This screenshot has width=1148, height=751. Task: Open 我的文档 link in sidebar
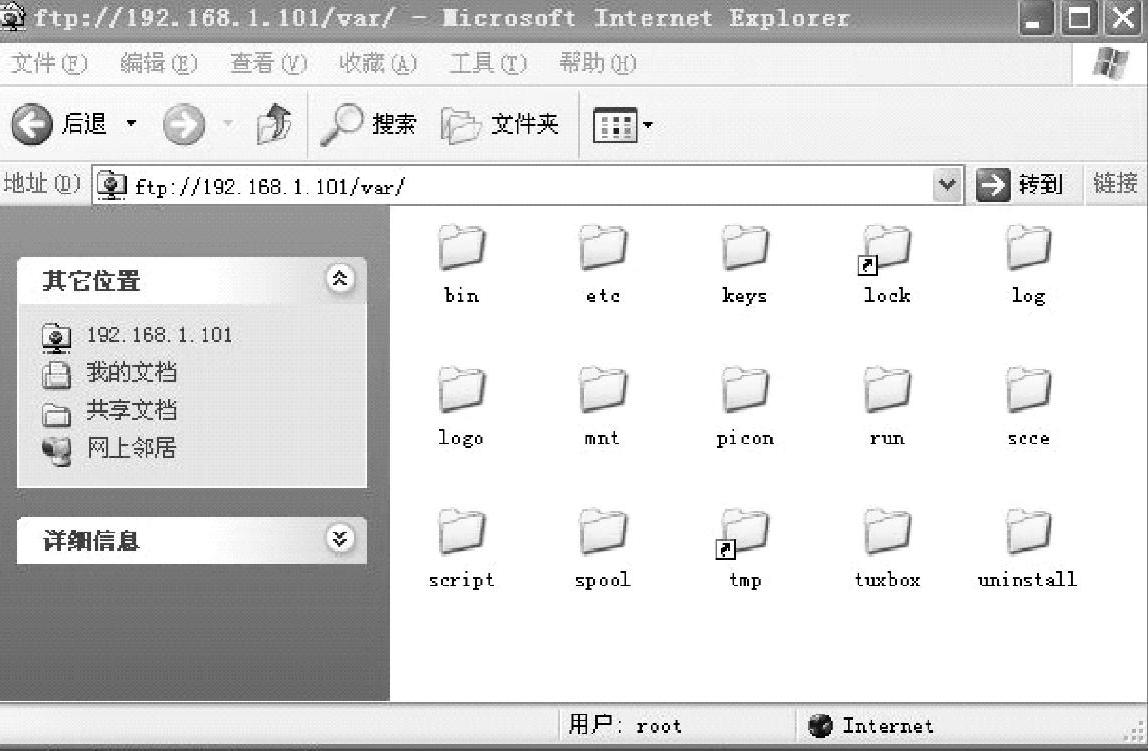[130, 373]
